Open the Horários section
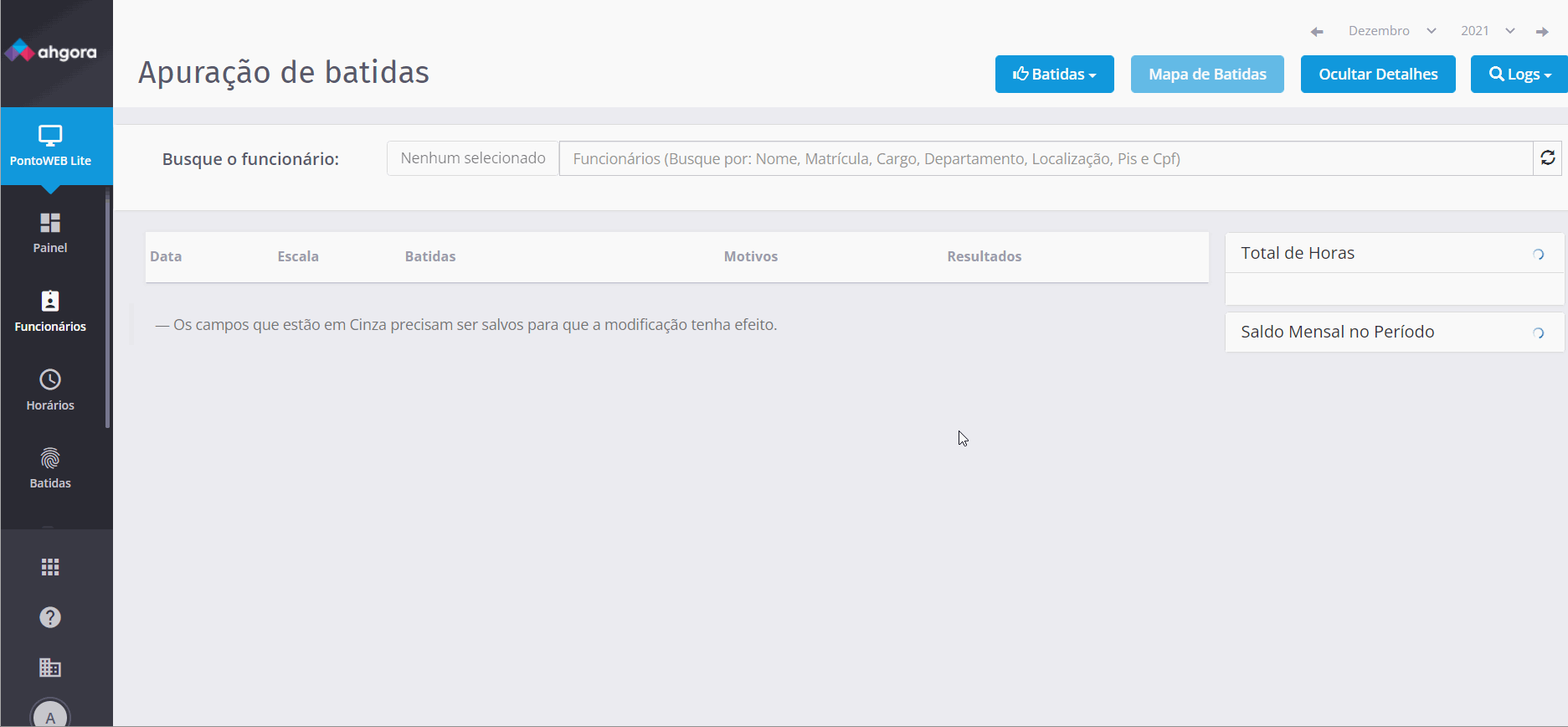 [x=50, y=390]
